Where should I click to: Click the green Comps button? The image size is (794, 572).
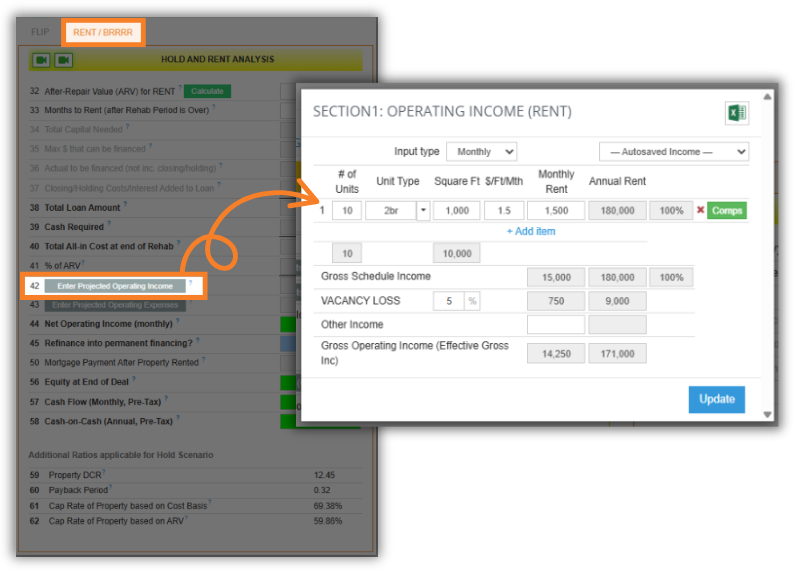727,211
